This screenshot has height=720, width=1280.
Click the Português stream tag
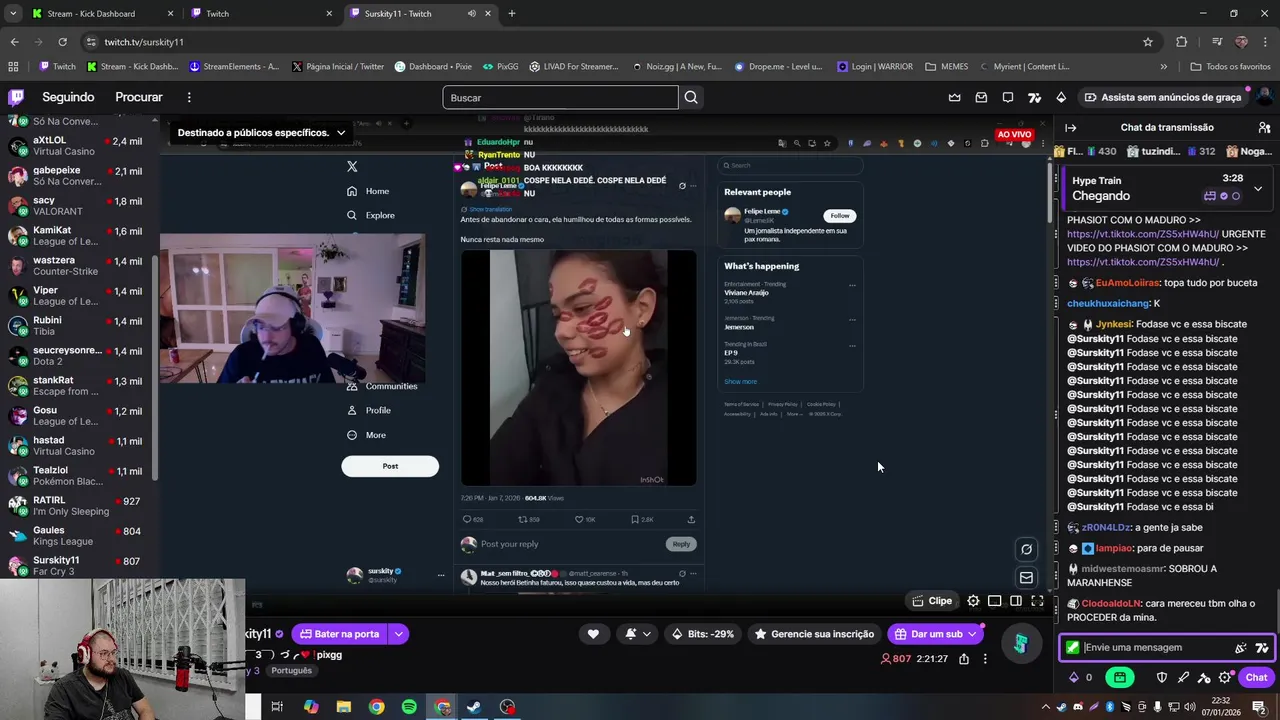click(x=291, y=671)
